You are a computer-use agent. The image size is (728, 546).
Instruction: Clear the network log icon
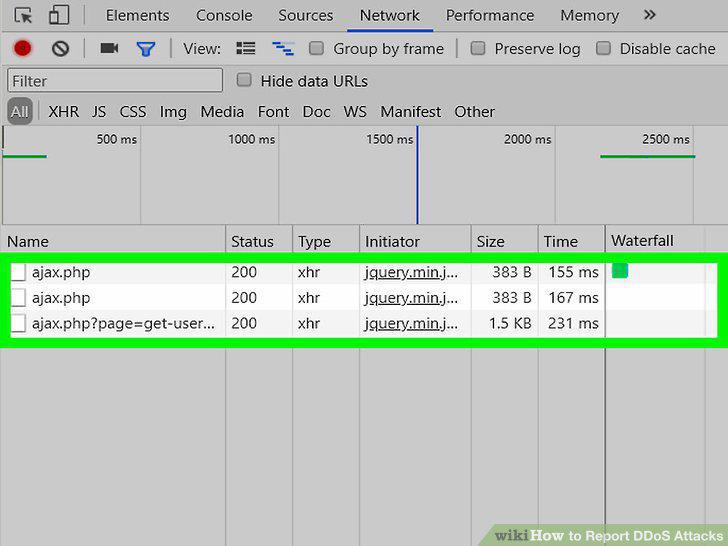60,48
